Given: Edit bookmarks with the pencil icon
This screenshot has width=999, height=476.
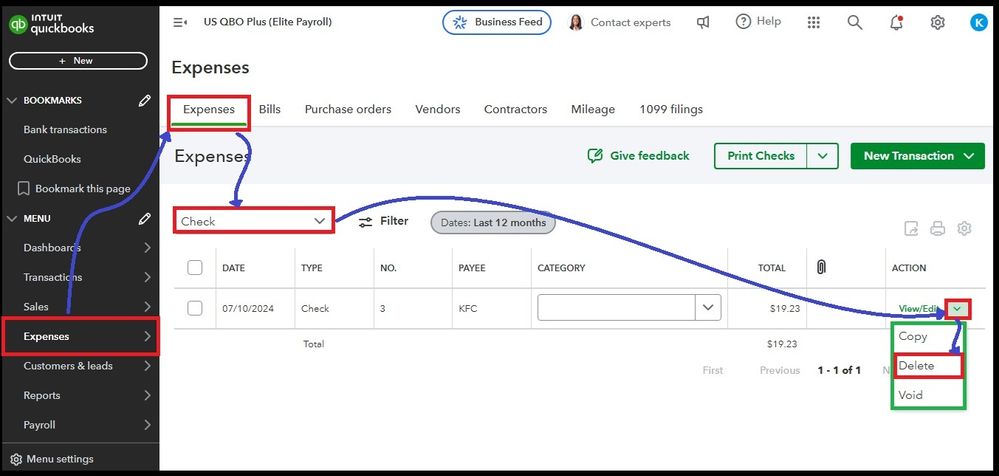Looking at the screenshot, I should click(145, 101).
